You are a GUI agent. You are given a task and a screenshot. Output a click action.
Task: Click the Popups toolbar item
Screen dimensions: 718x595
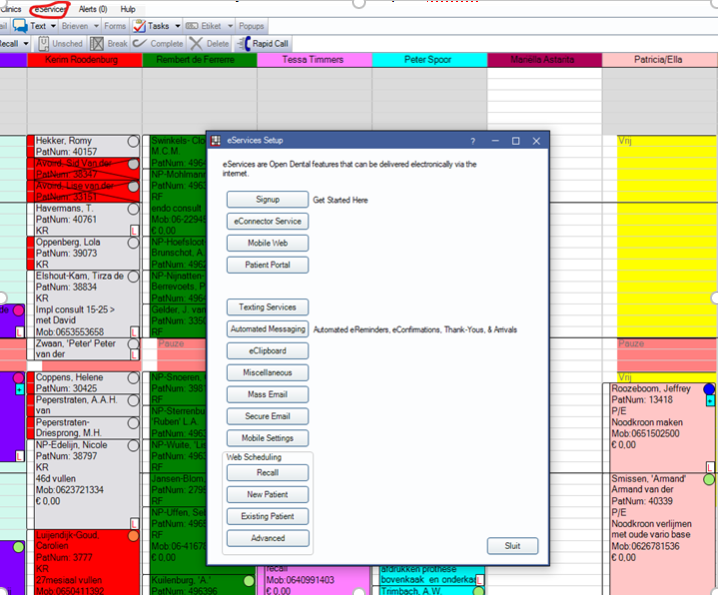click(x=251, y=26)
